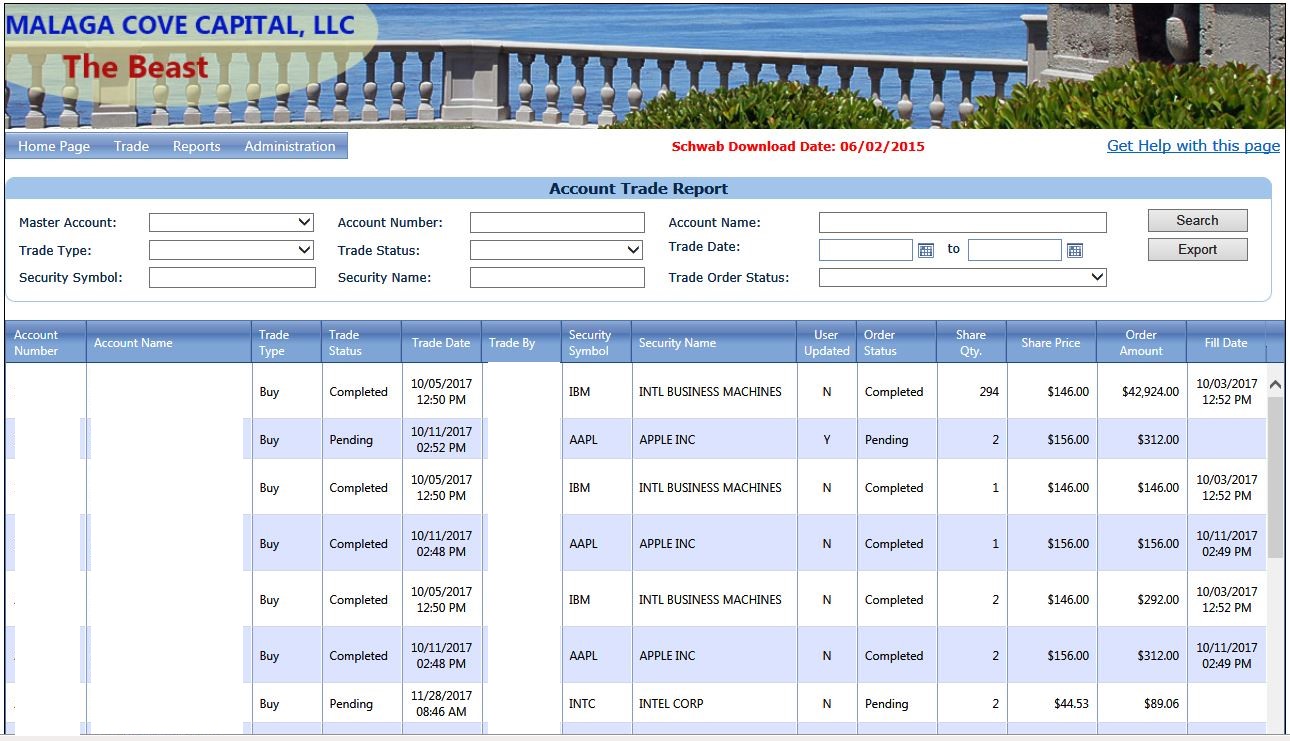Open the Get Help with this page link
The image size is (1290, 741).
tap(1193, 146)
